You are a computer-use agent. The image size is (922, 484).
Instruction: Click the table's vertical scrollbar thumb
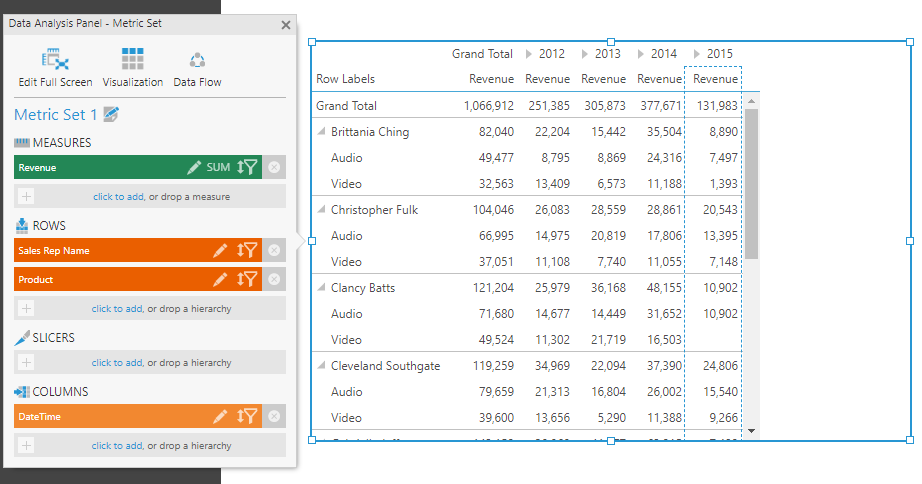click(x=752, y=180)
